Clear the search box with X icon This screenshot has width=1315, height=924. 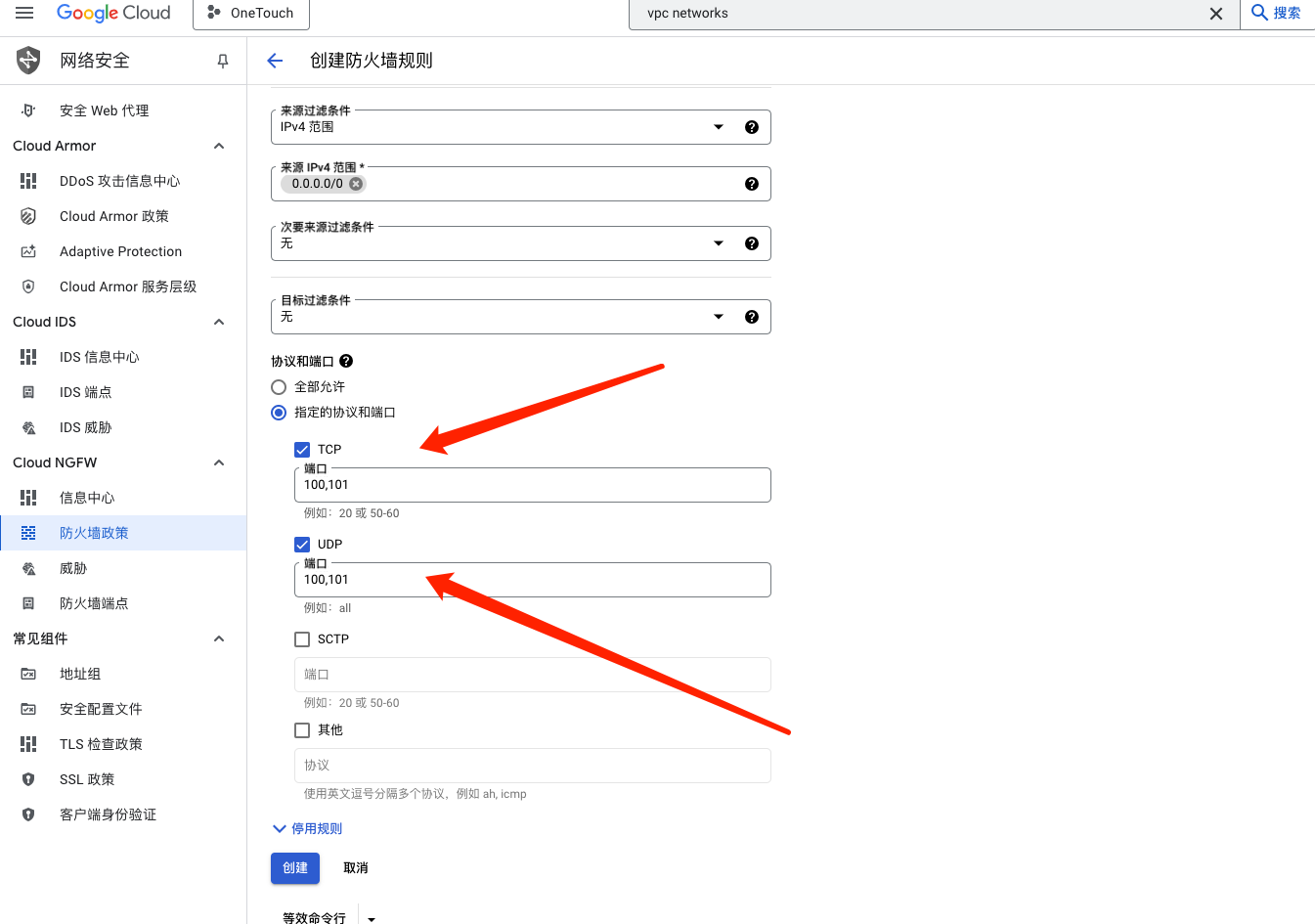pos(1215,14)
